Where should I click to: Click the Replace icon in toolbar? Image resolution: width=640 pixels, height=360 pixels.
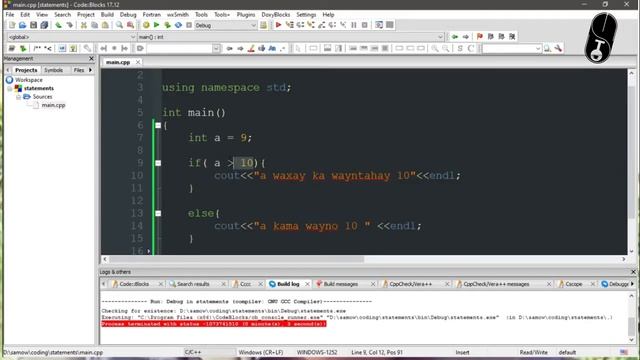130,25
